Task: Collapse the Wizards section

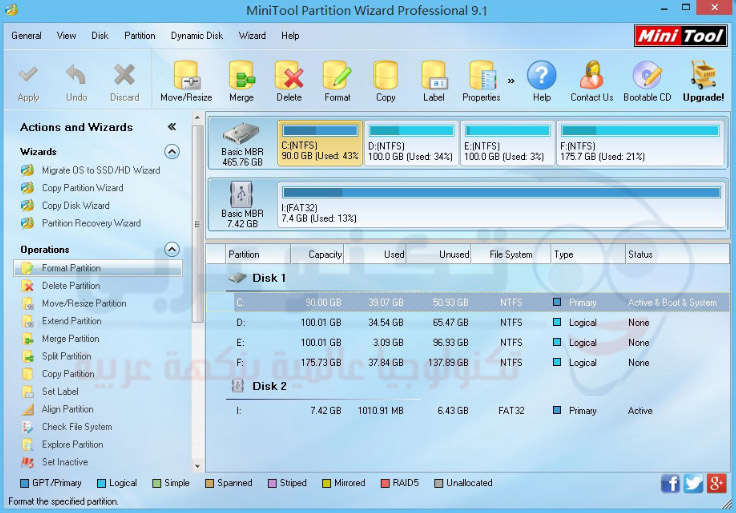Action: coord(172,152)
